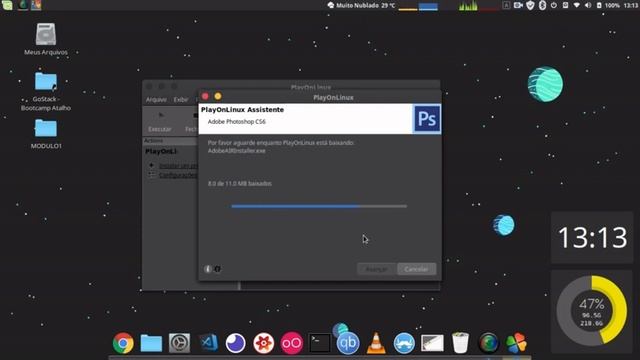Click the download progress bar
The width and height of the screenshot is (640, 360).
[x=319, y=206]
